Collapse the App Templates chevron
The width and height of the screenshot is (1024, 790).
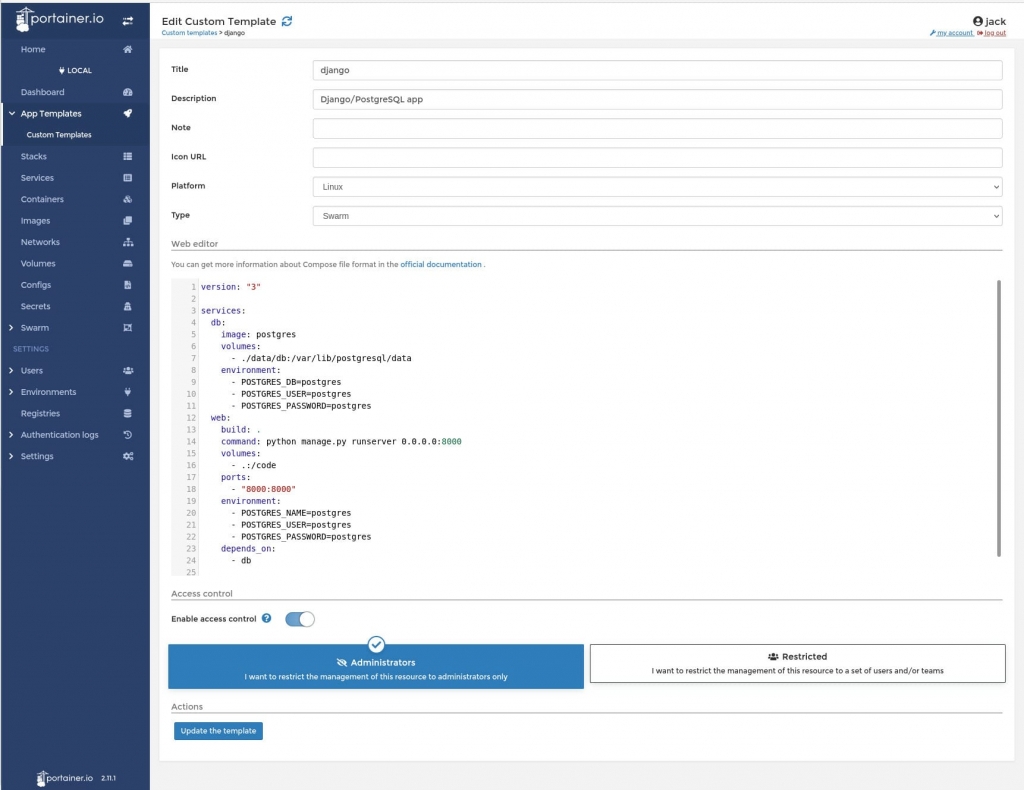point(12,114)
